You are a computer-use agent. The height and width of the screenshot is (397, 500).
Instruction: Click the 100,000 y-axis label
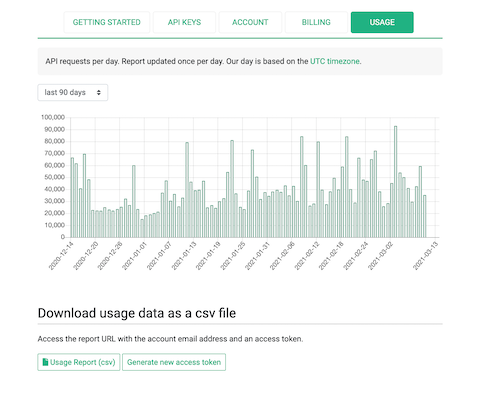tap(53, 117)
